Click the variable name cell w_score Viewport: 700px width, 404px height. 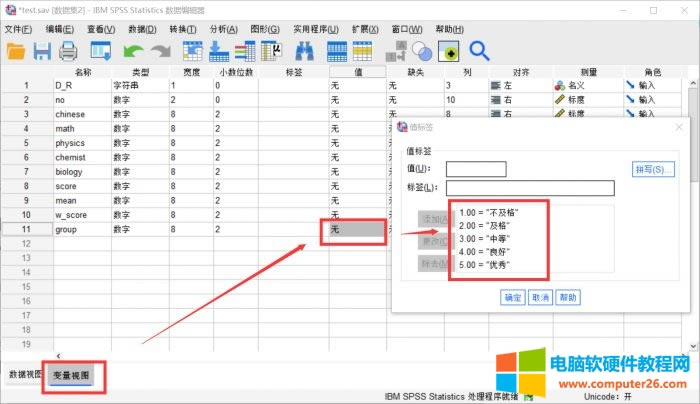[x=82, y=215]
